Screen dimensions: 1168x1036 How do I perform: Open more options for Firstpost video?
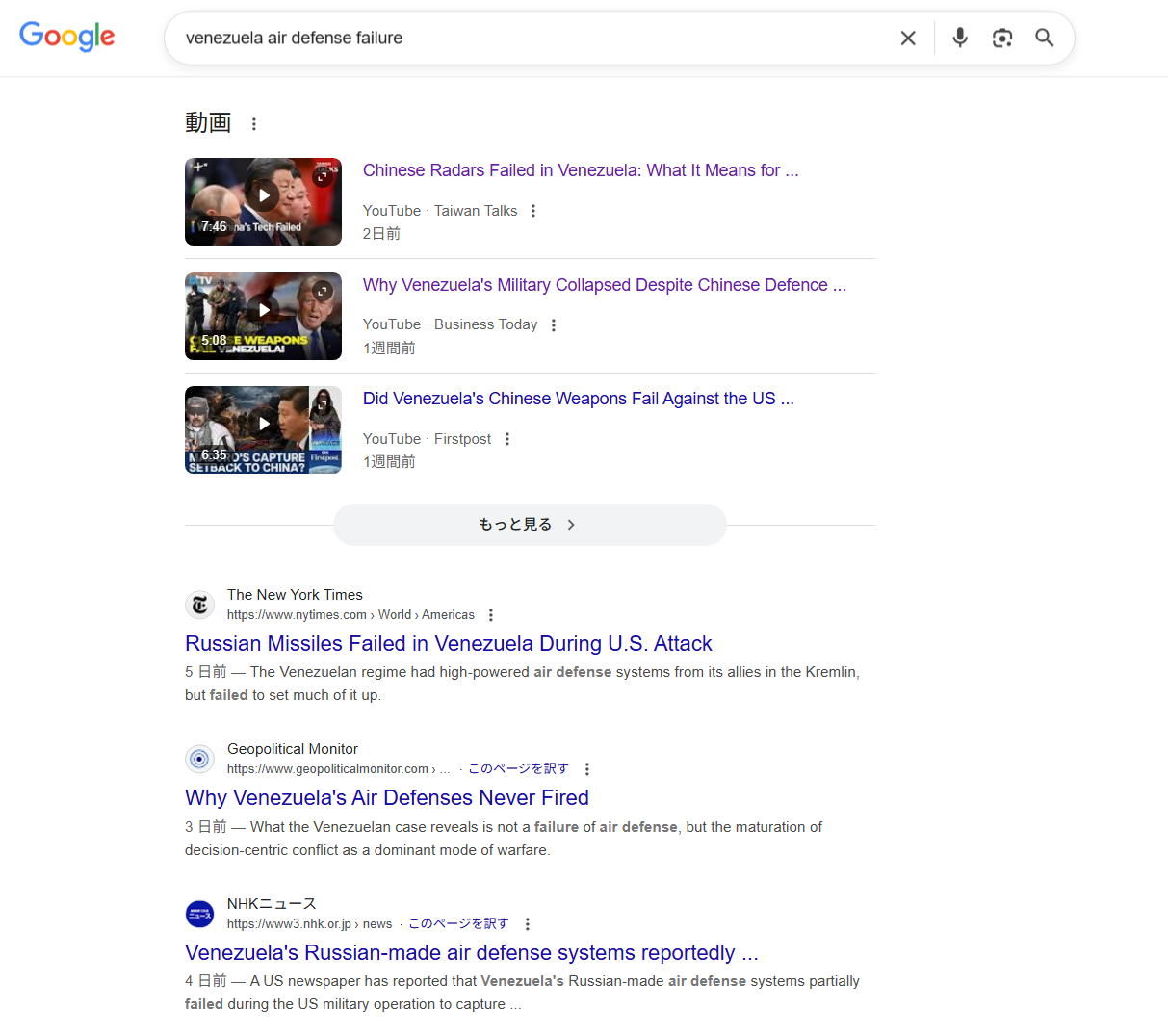(x=507, y=439)
